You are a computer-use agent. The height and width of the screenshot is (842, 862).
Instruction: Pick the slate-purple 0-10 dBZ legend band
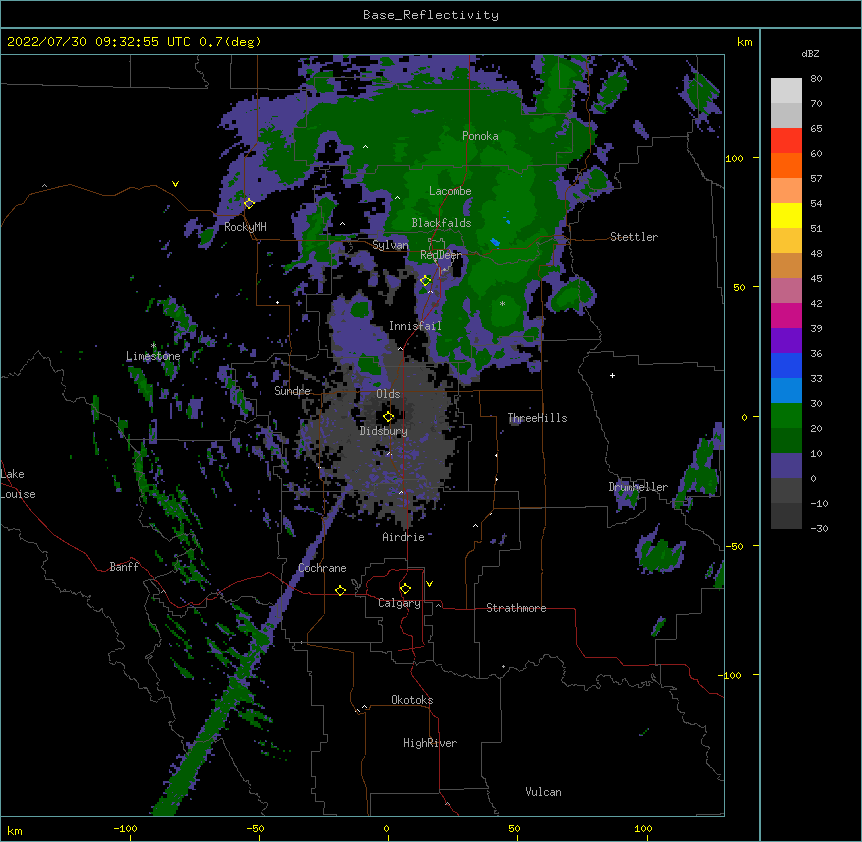pos(786,466)
